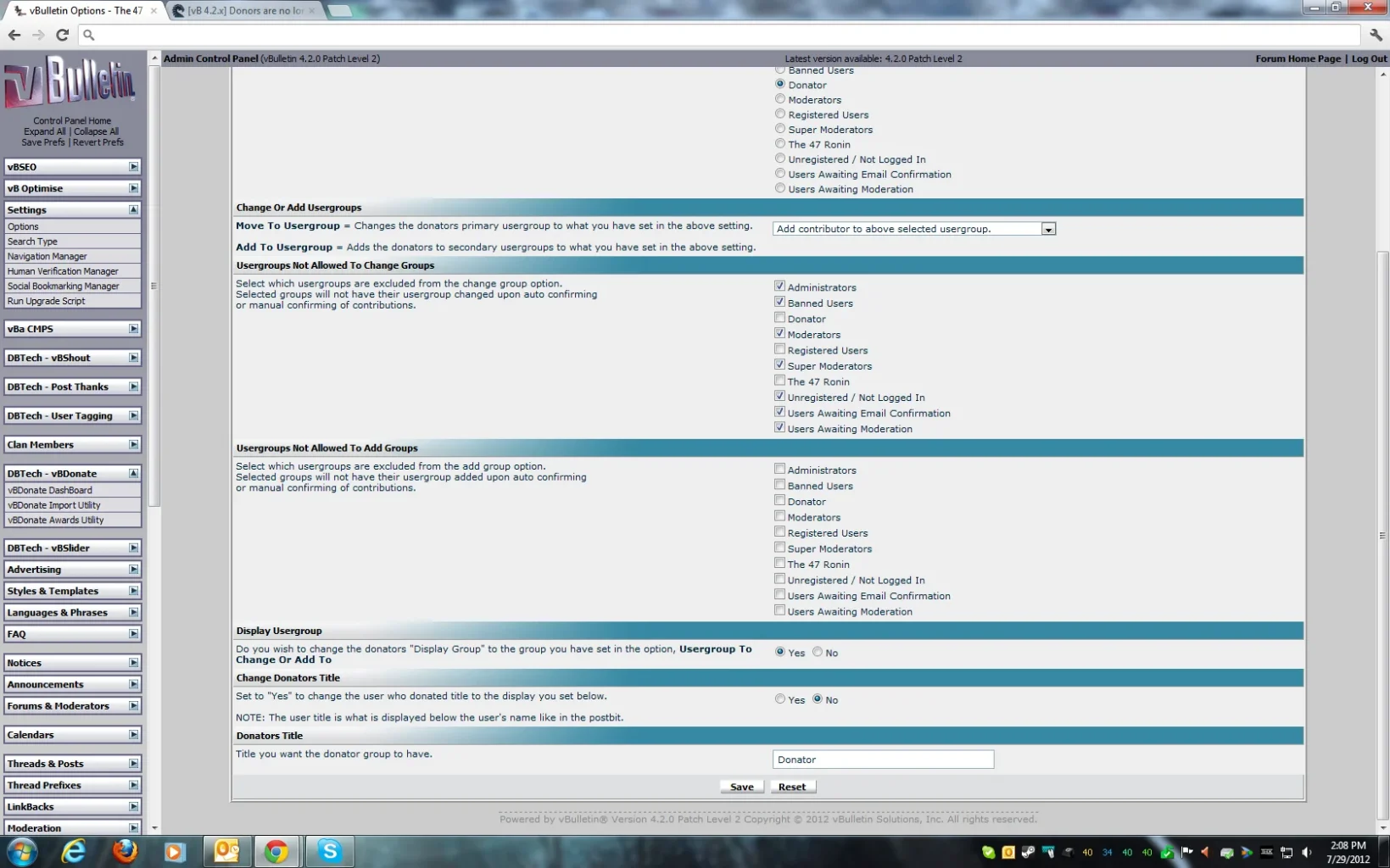Switch to [vB 4.2.x] Donors tab
This screenshot has width=1390, height=868.
point(245,11)
